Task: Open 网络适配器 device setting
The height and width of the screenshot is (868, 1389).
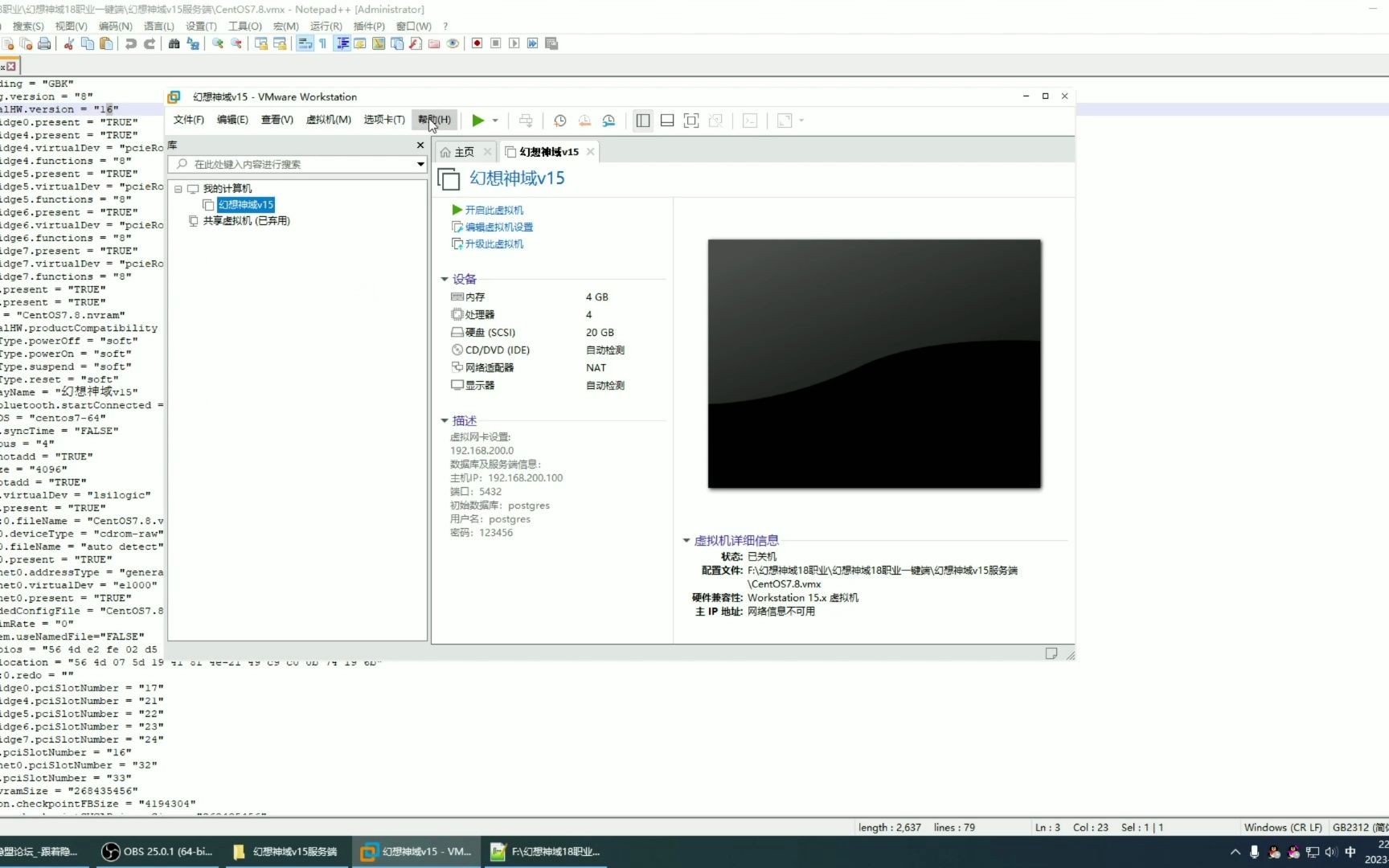Action: 529,368
